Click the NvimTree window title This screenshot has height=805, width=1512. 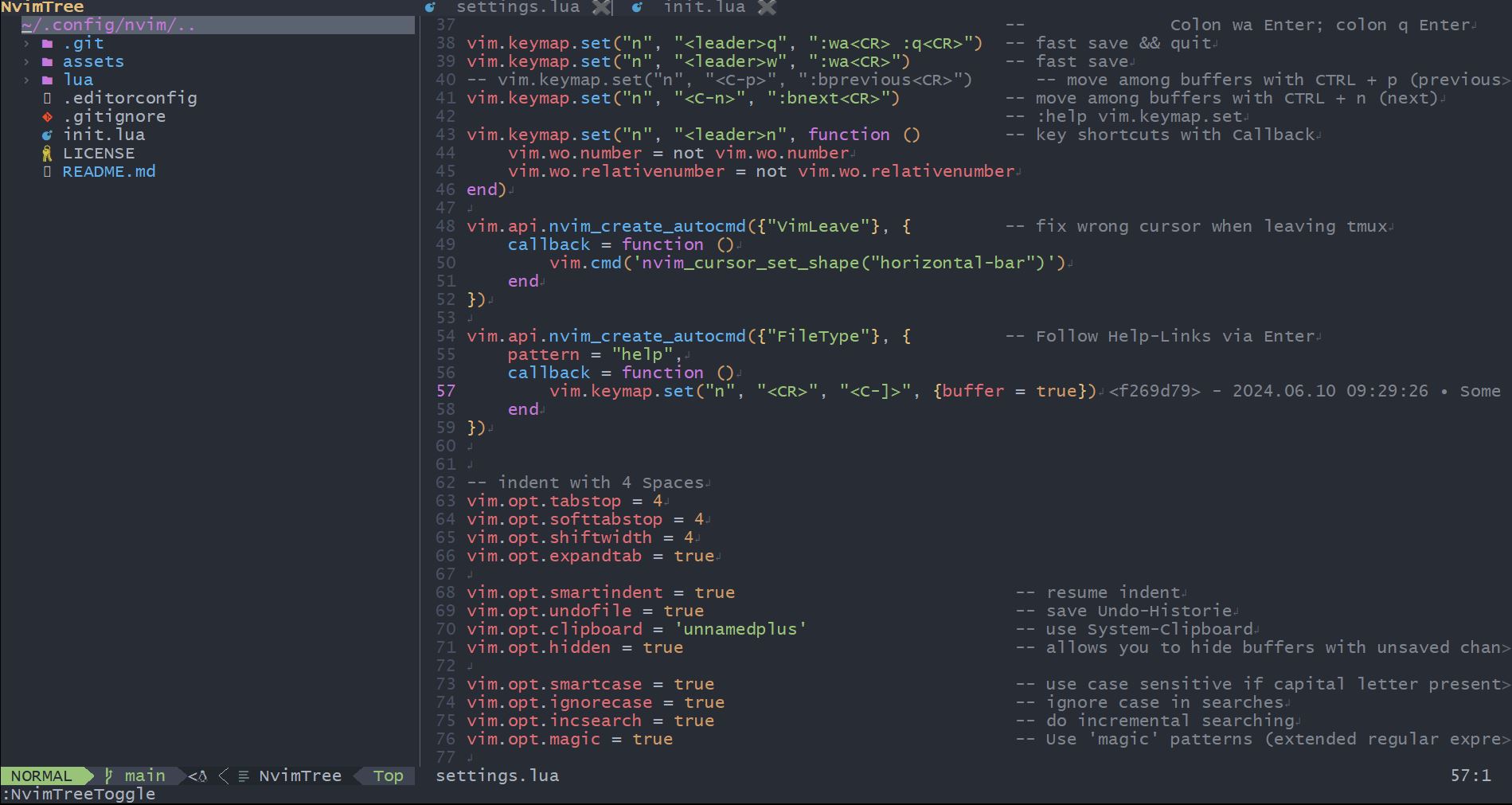42,7
